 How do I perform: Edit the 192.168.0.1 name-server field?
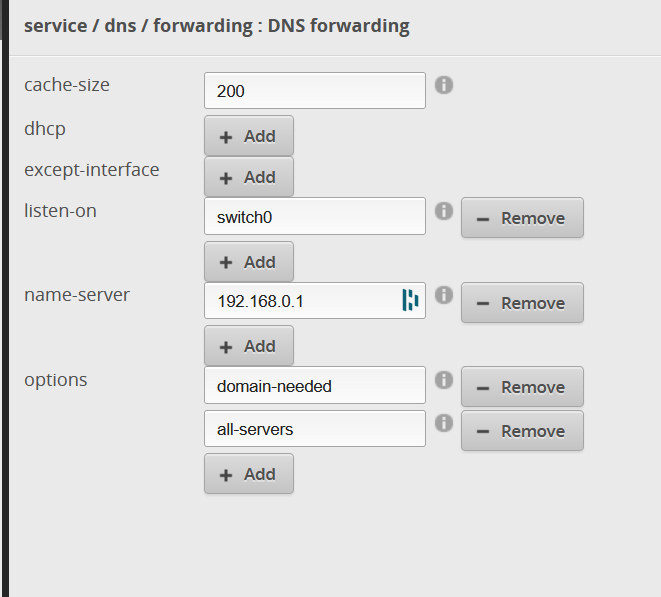tap(300, 300)
